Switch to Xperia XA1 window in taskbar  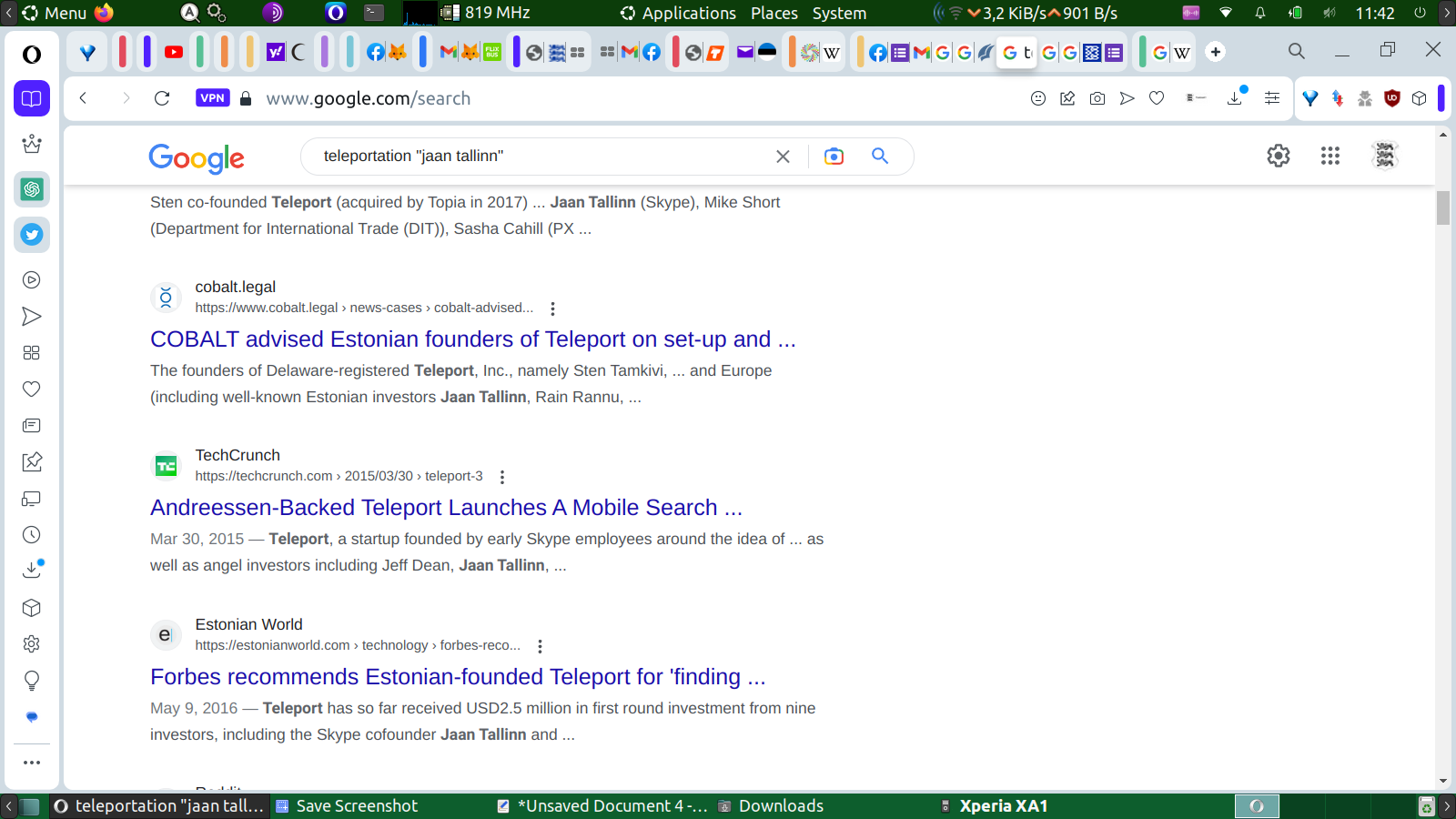click(995, 806)
